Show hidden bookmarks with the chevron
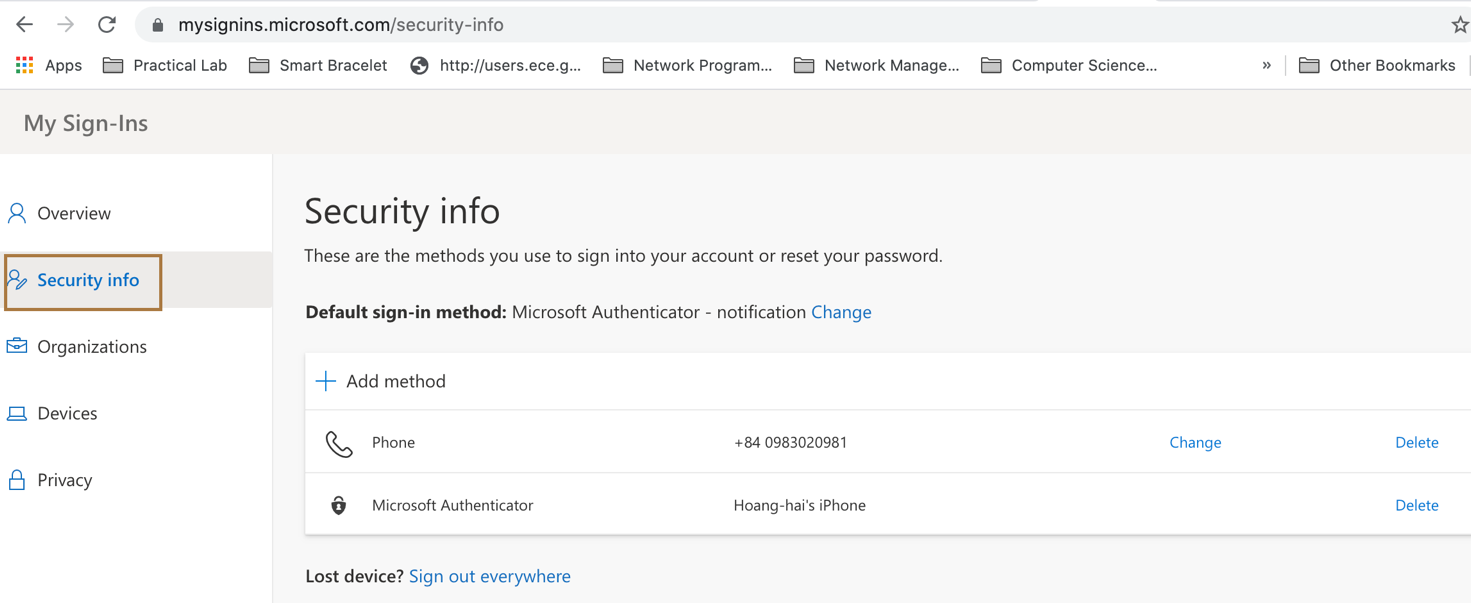 coord(1266,65)
